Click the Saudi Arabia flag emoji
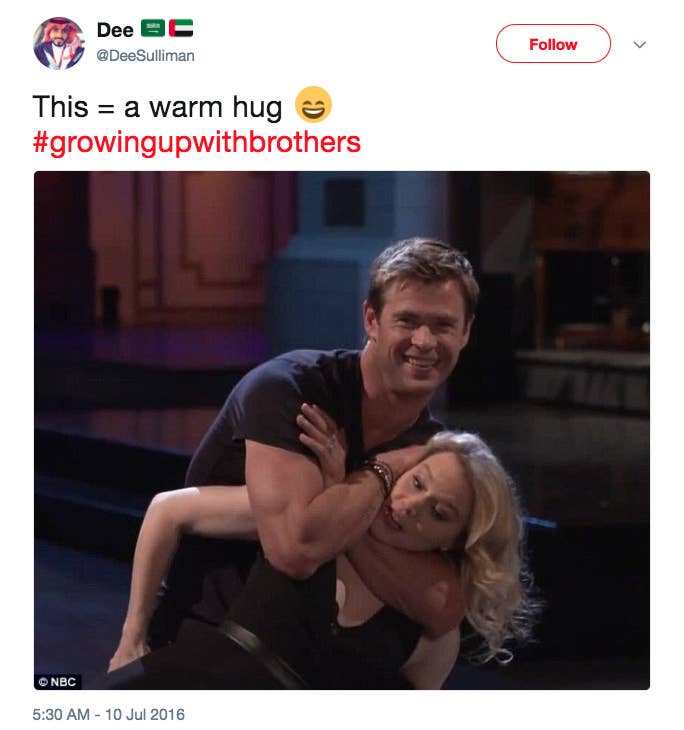This screenshot has height=730, width=684. tap(153, 28)
